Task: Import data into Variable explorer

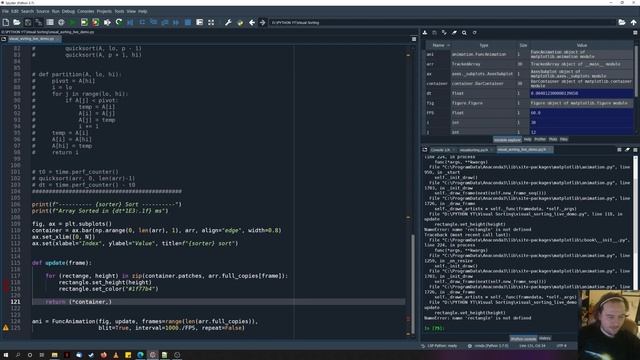Action: (x=425, y=33)
